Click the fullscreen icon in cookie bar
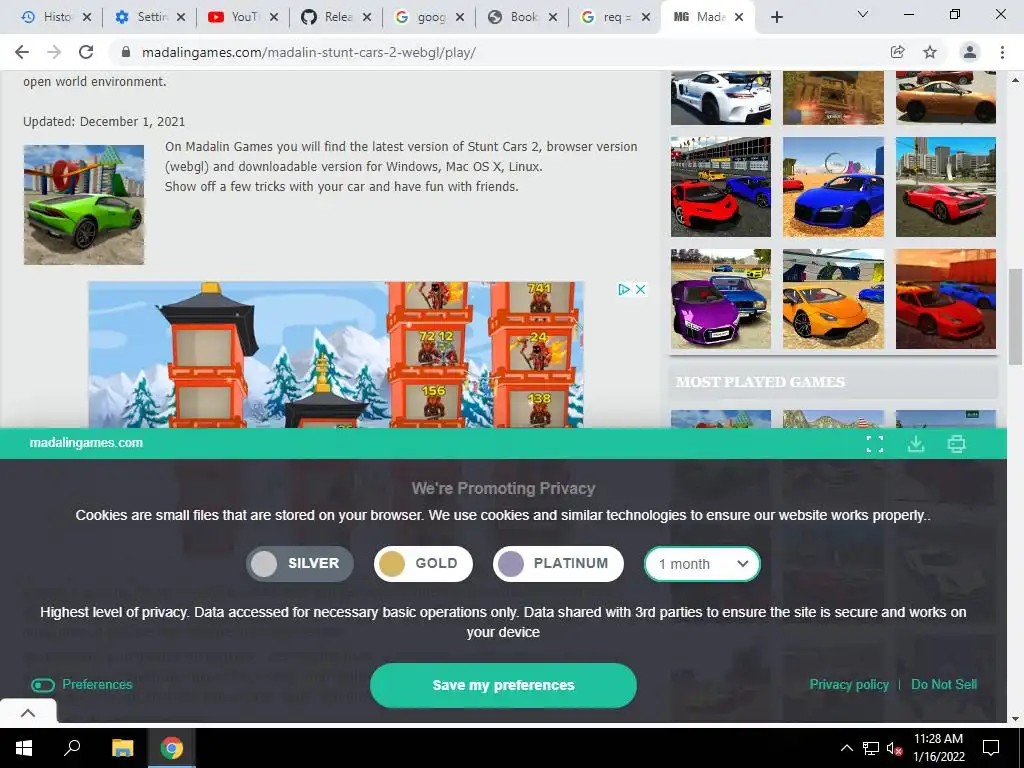Image resolution: width=1024 pixels, height=768 pixels. coord(874,444)
